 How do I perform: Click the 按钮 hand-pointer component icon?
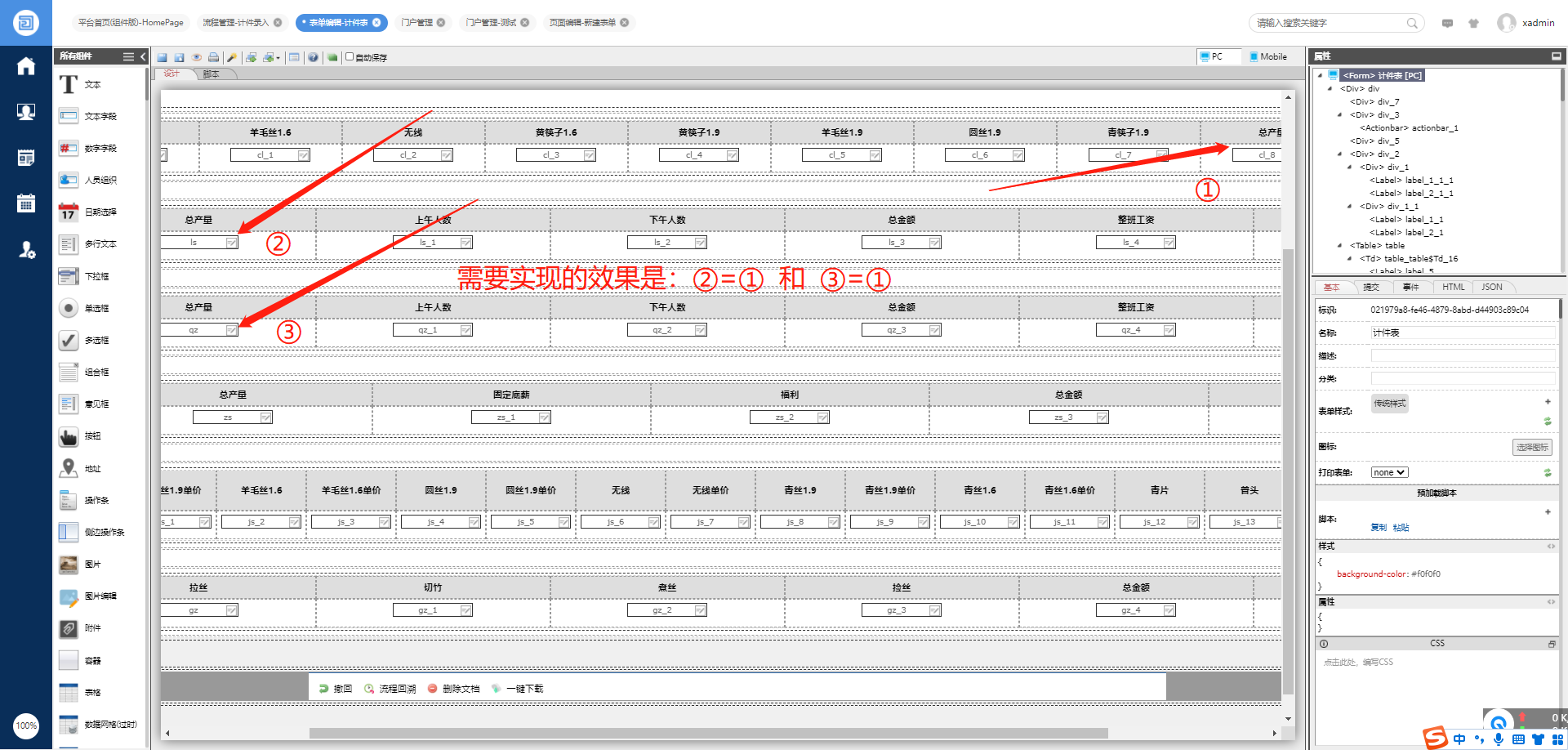point(69,436)
